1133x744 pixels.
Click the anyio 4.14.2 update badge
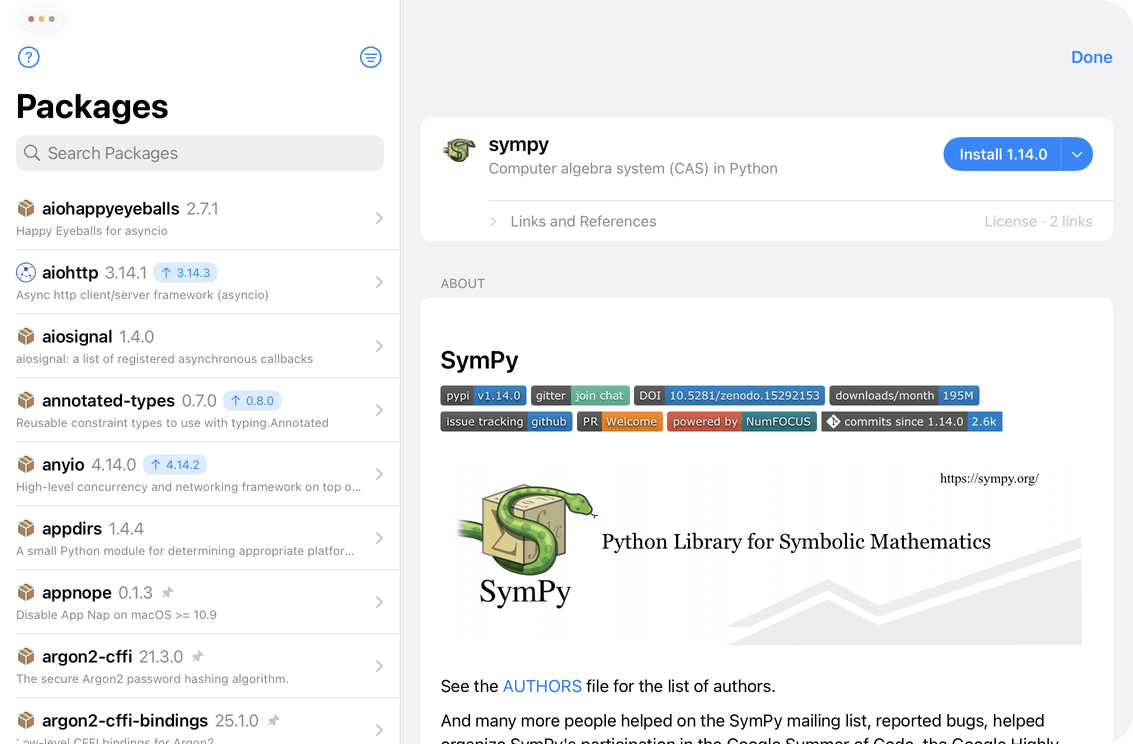coord(175,465)
